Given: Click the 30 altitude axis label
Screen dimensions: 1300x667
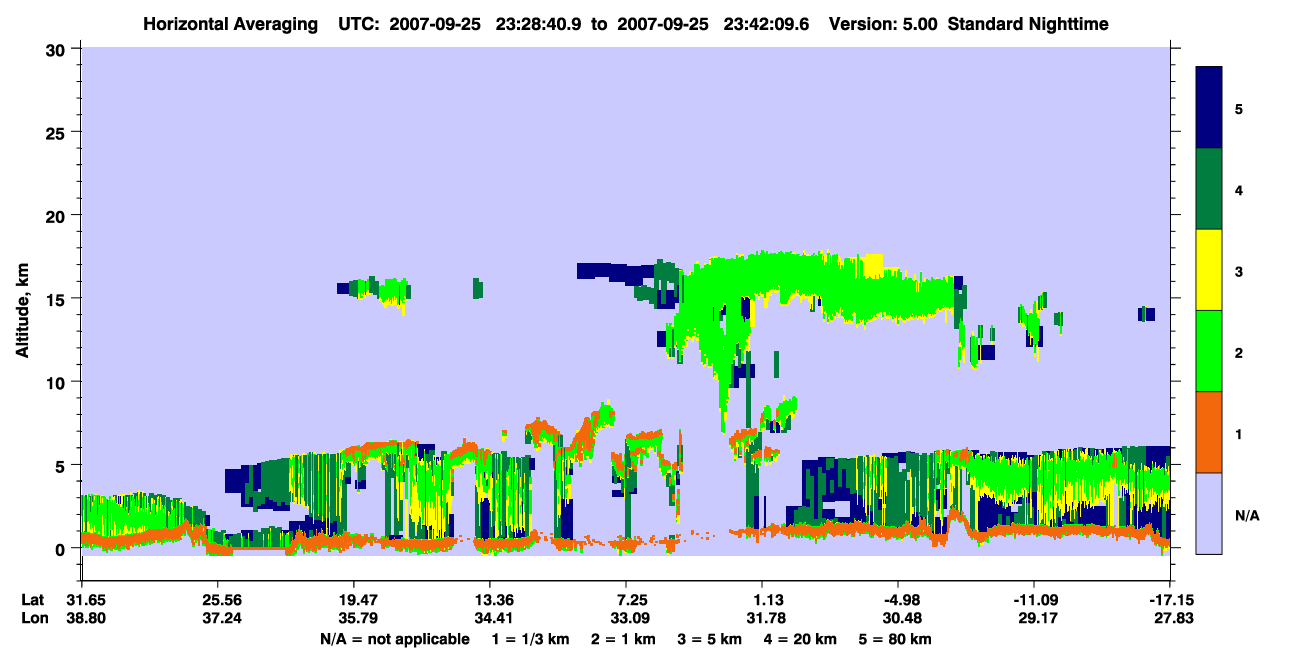Looking at the screenshot, I should [x=56, y=49].
